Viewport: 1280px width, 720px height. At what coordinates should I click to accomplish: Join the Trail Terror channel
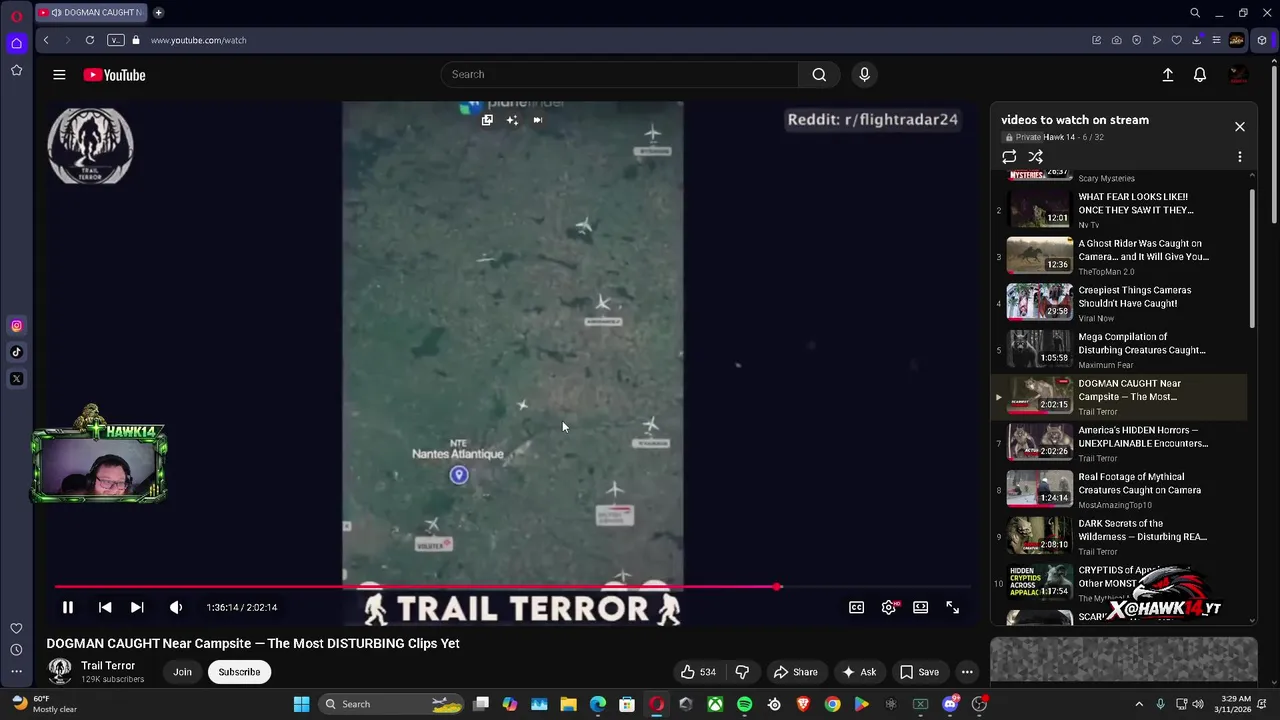coord(182,672)
